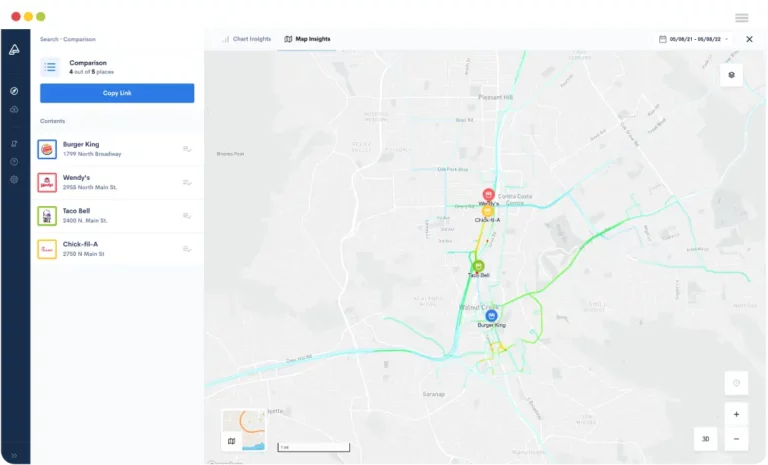
Task: Toggle the Burger King row list-check icon
Action: tap(187, 149)
